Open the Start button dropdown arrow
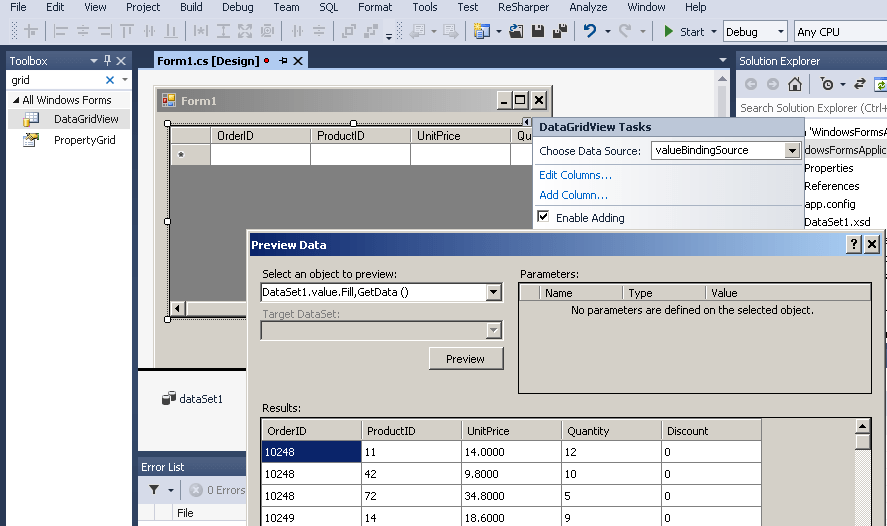This screenshot has height=526, width=887. [713, 32]
